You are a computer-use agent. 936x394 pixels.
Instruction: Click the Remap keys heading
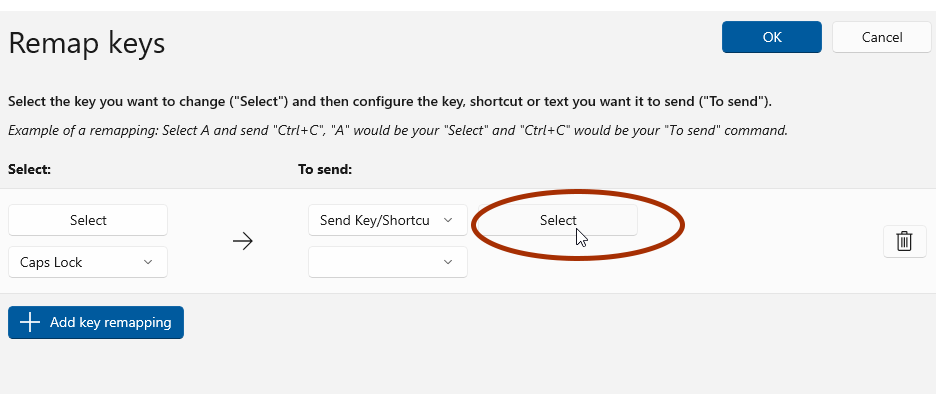[x=87, y=44]
